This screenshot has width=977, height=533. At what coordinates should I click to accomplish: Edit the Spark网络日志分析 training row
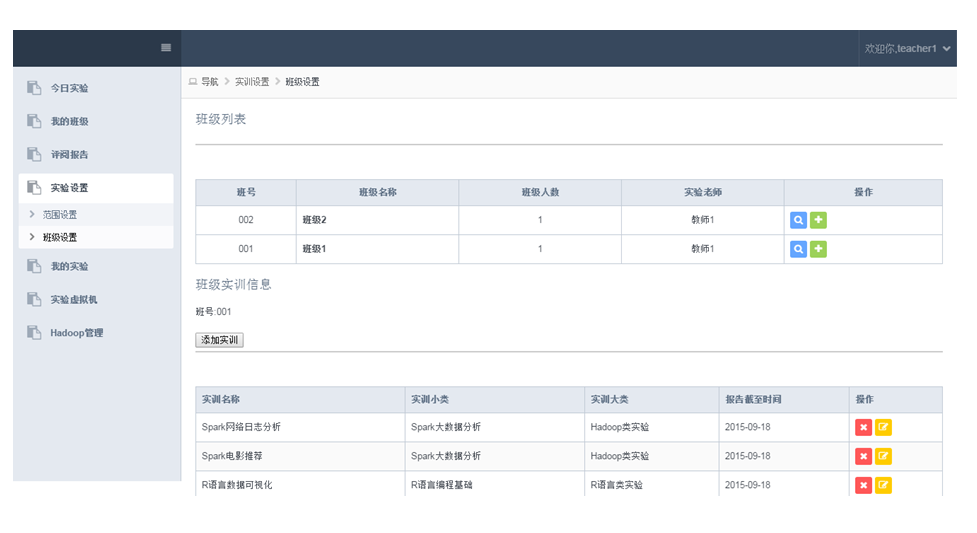(883, 428)
